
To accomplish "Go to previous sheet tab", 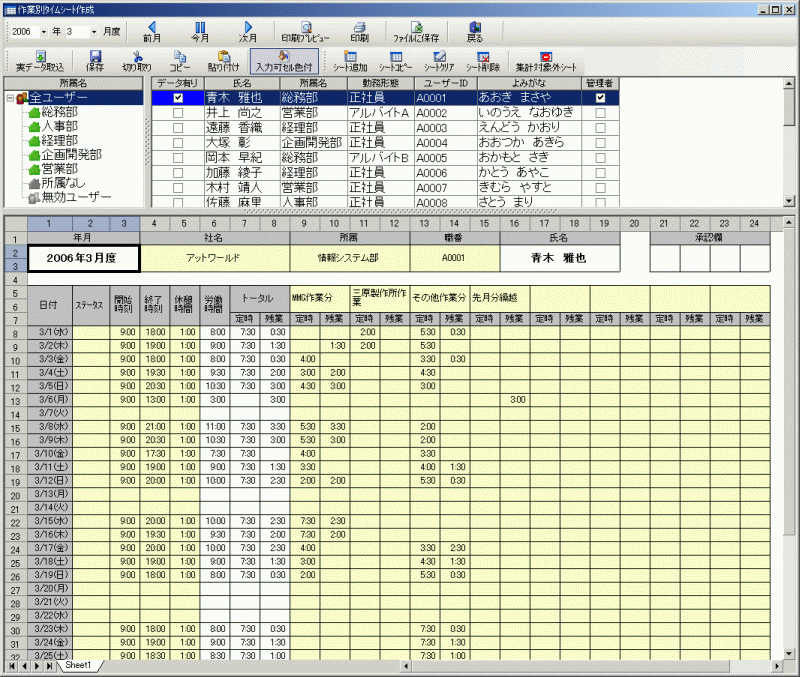I will 24,666.
